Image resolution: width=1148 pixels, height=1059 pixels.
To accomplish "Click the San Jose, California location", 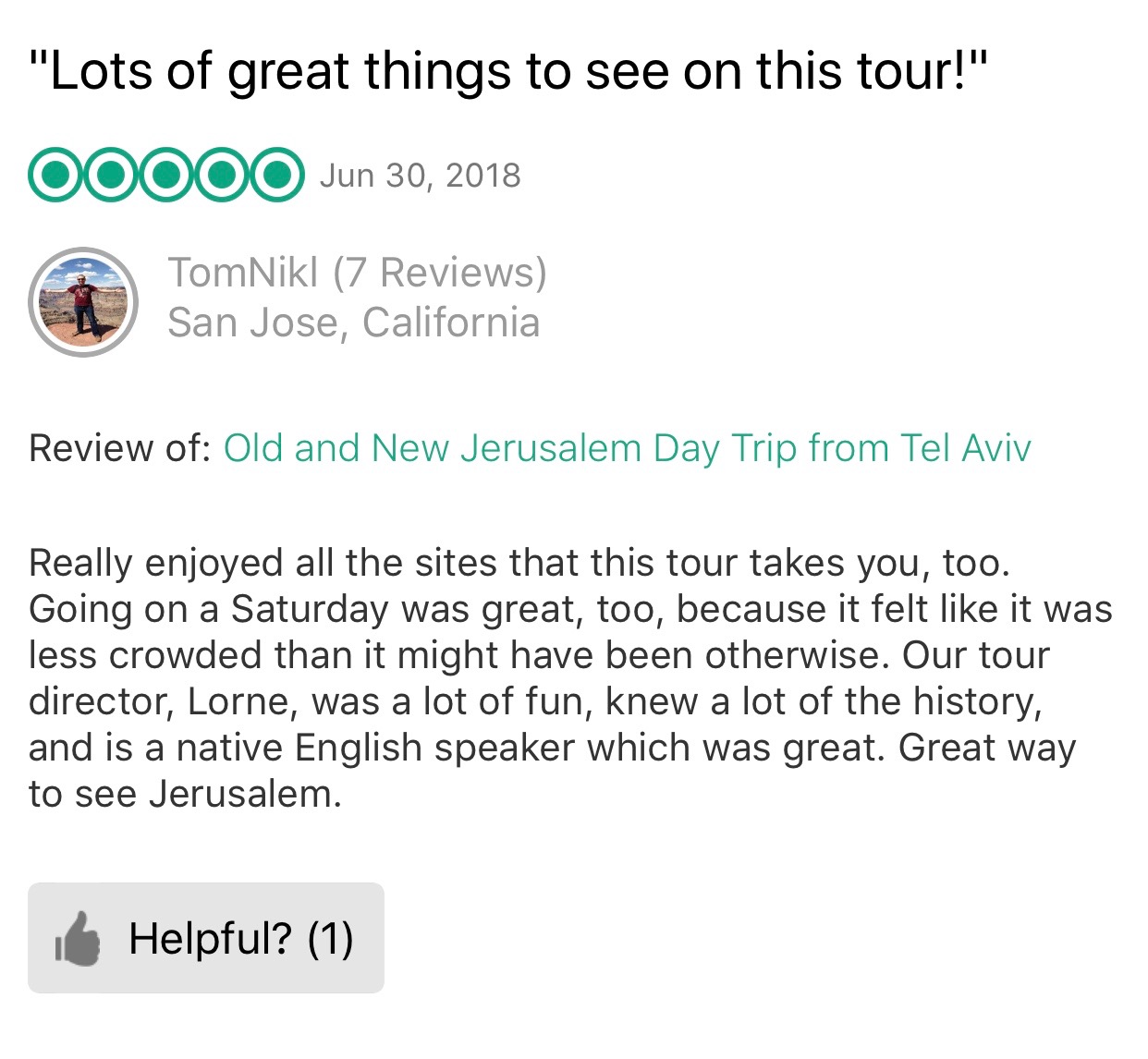I will pyautogui.click(x=353, y=323).
